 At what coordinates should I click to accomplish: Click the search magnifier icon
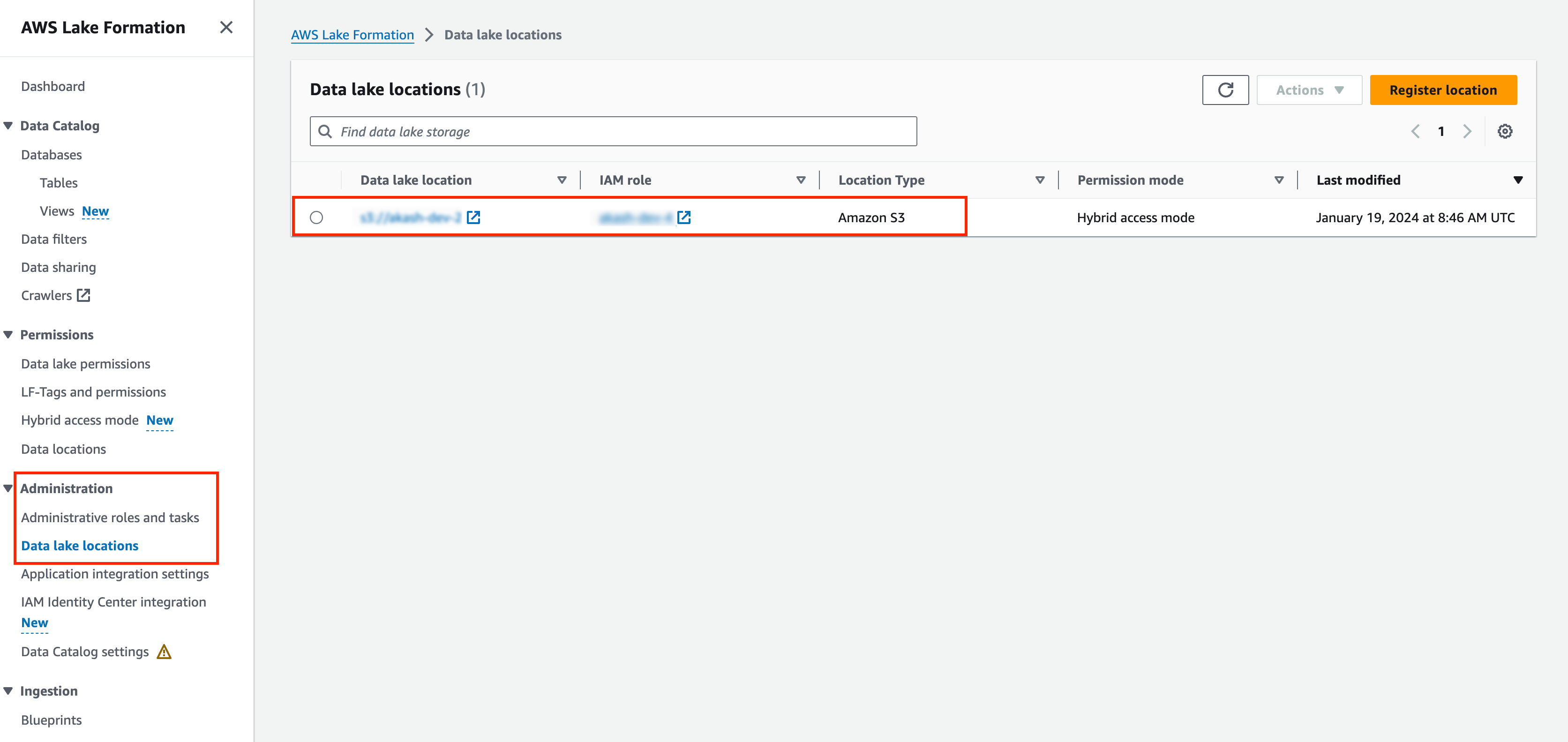[325, 131]
